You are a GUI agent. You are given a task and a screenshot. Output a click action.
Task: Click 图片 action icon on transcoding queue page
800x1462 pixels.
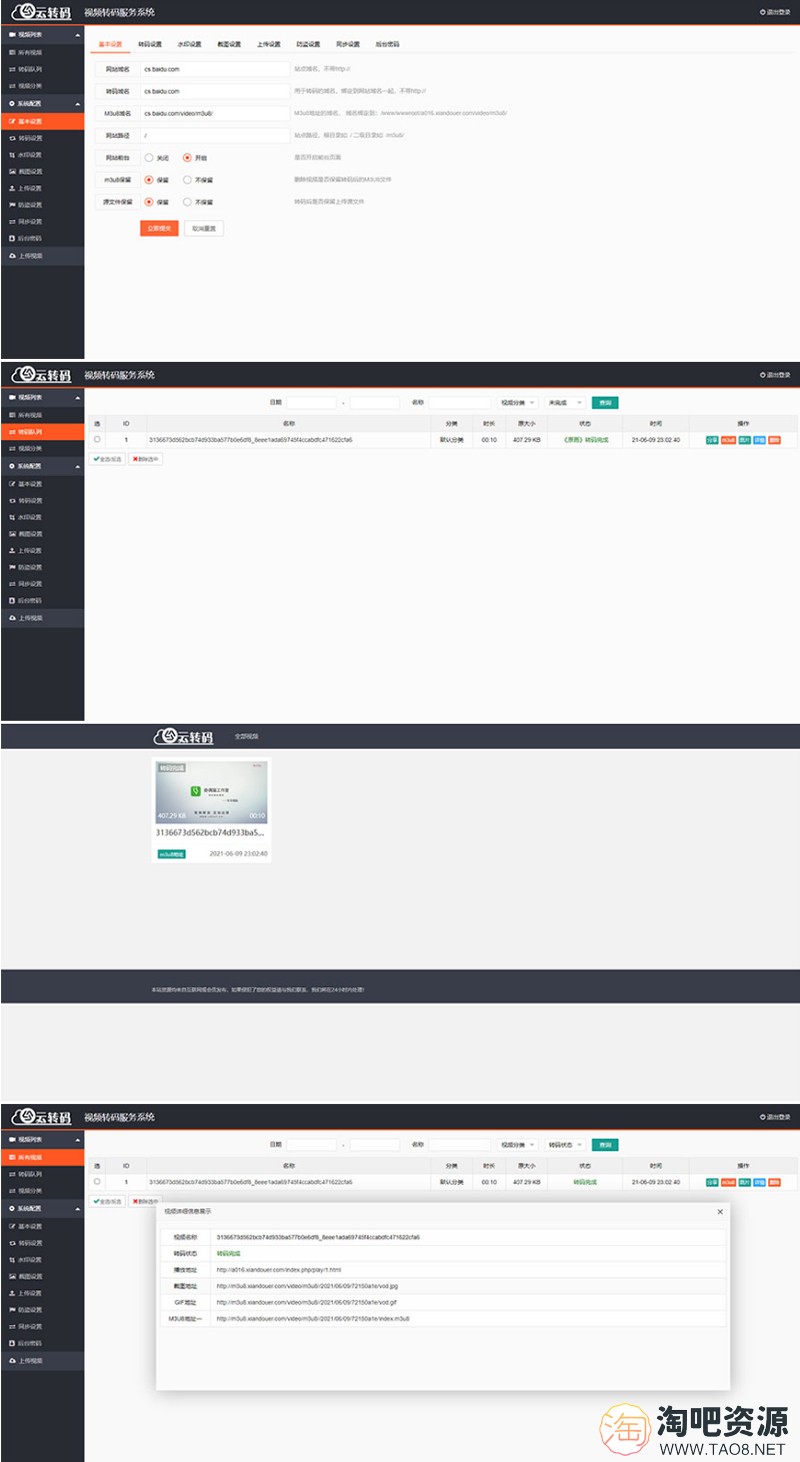click(x=744, y=440)
